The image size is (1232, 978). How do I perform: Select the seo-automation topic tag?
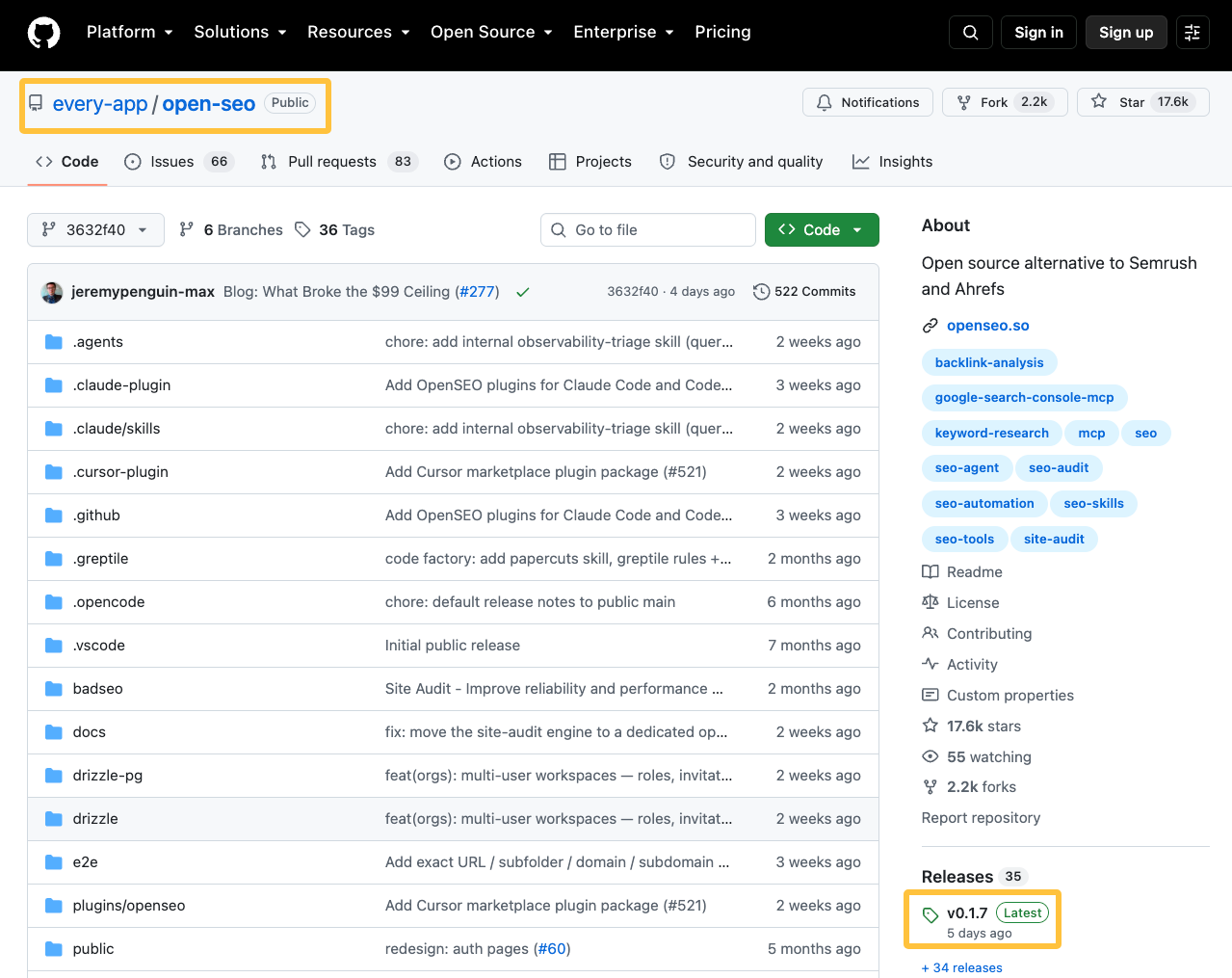(x=984, y=503)
